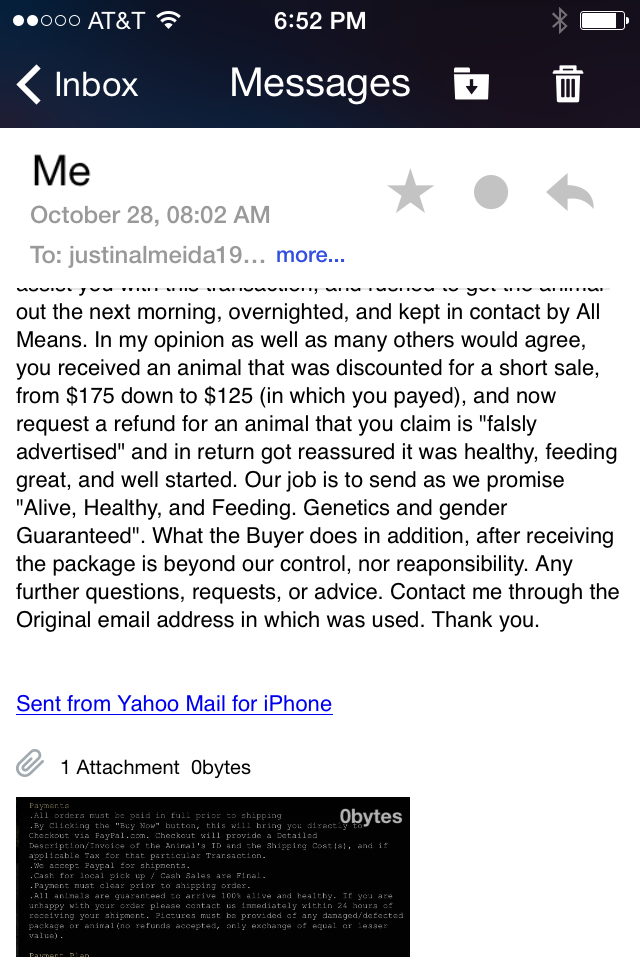Tap the clock showing 6:52 PM
This screenshot has width=640, height=960.
point(320,21)
